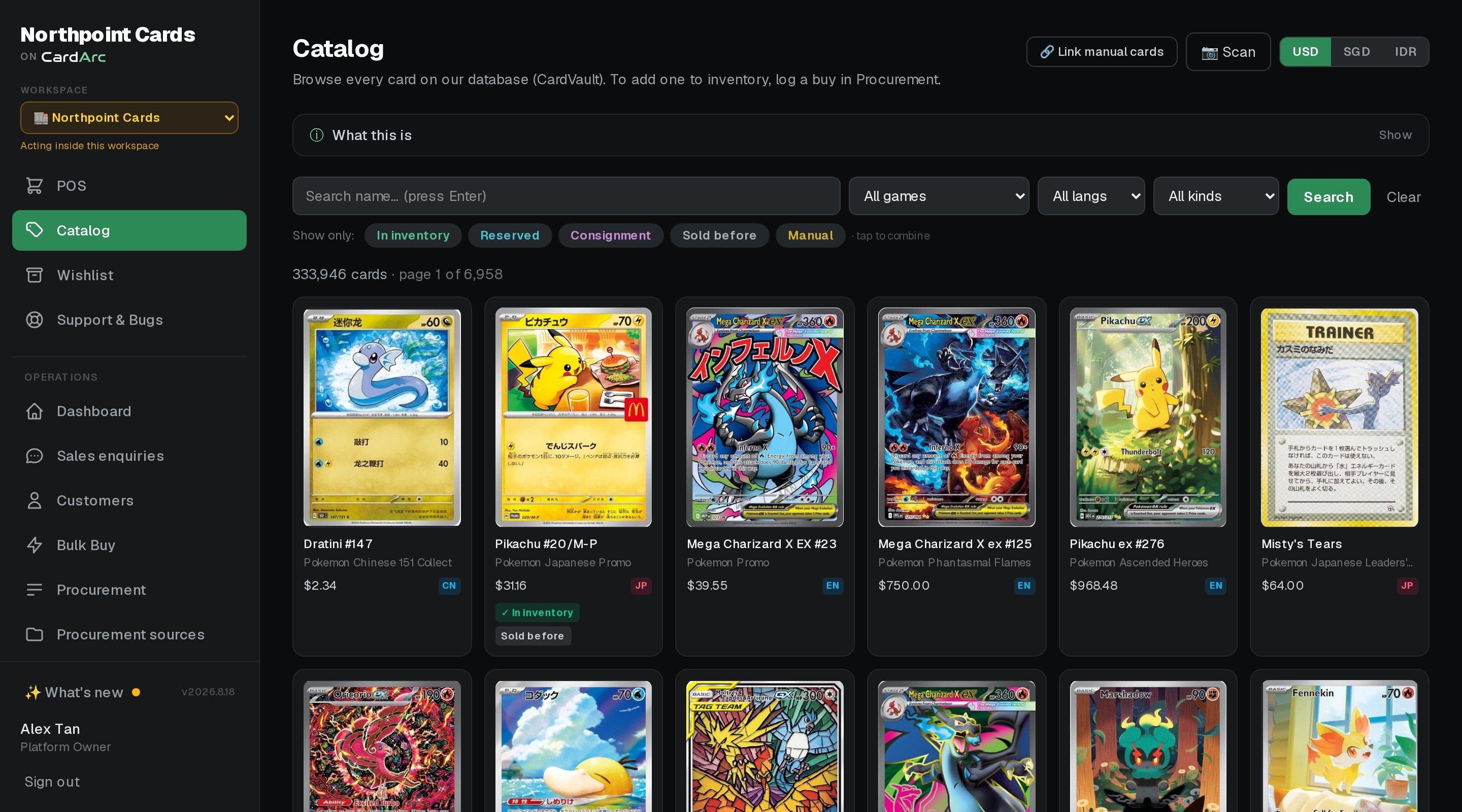Click the JP badge on Misty's Tears
The image size is (1462, 812).
tap(1407, 586)
